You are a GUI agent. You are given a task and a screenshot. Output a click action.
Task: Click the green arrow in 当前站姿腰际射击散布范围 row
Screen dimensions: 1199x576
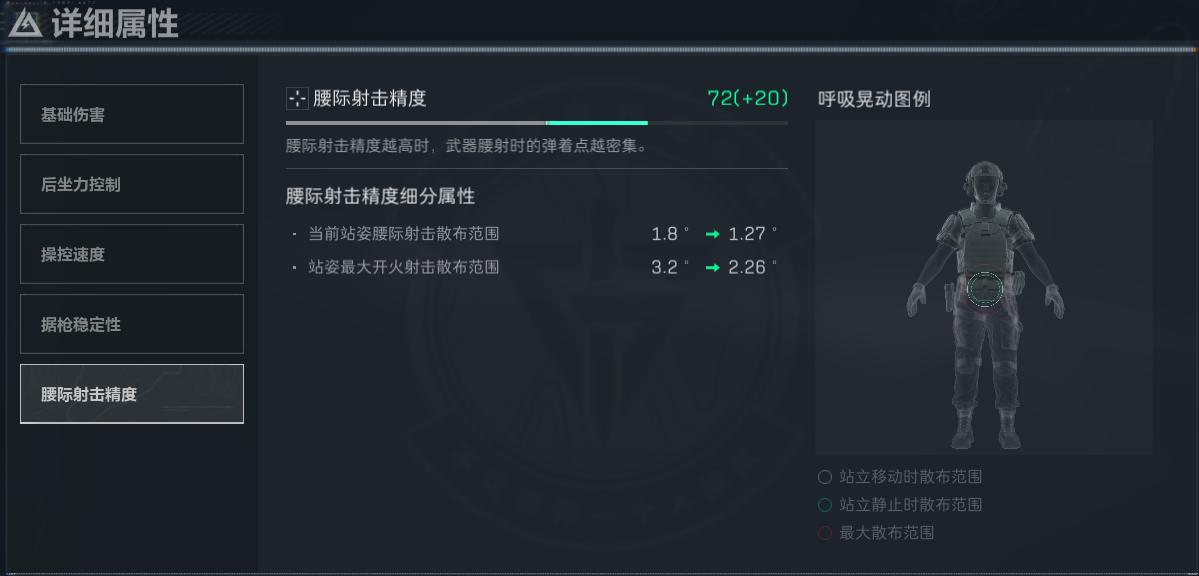[x=712, y=234]
